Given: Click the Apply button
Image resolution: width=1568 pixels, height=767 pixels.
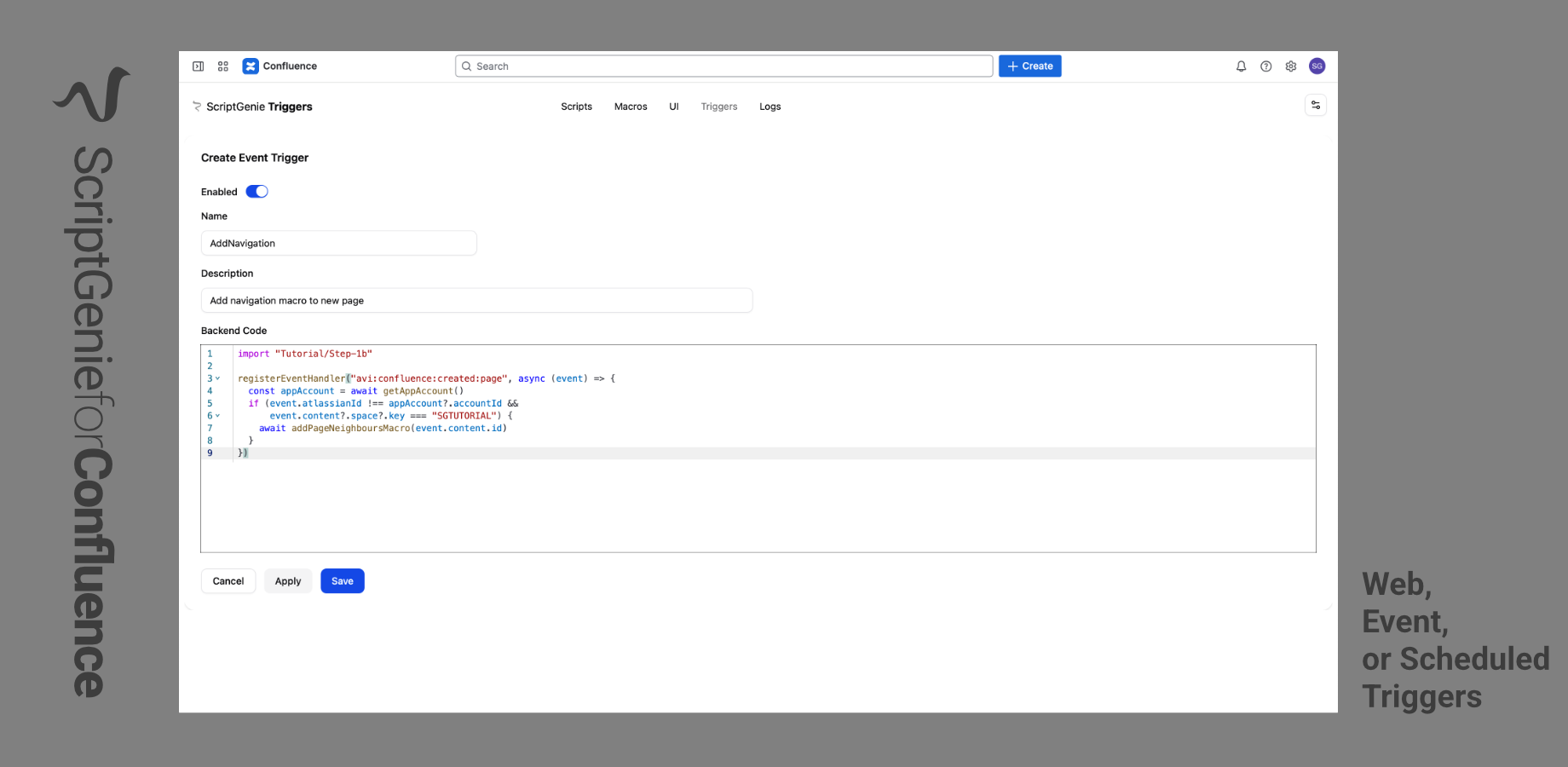Looking at the screenshot, I should click(288, 581).
